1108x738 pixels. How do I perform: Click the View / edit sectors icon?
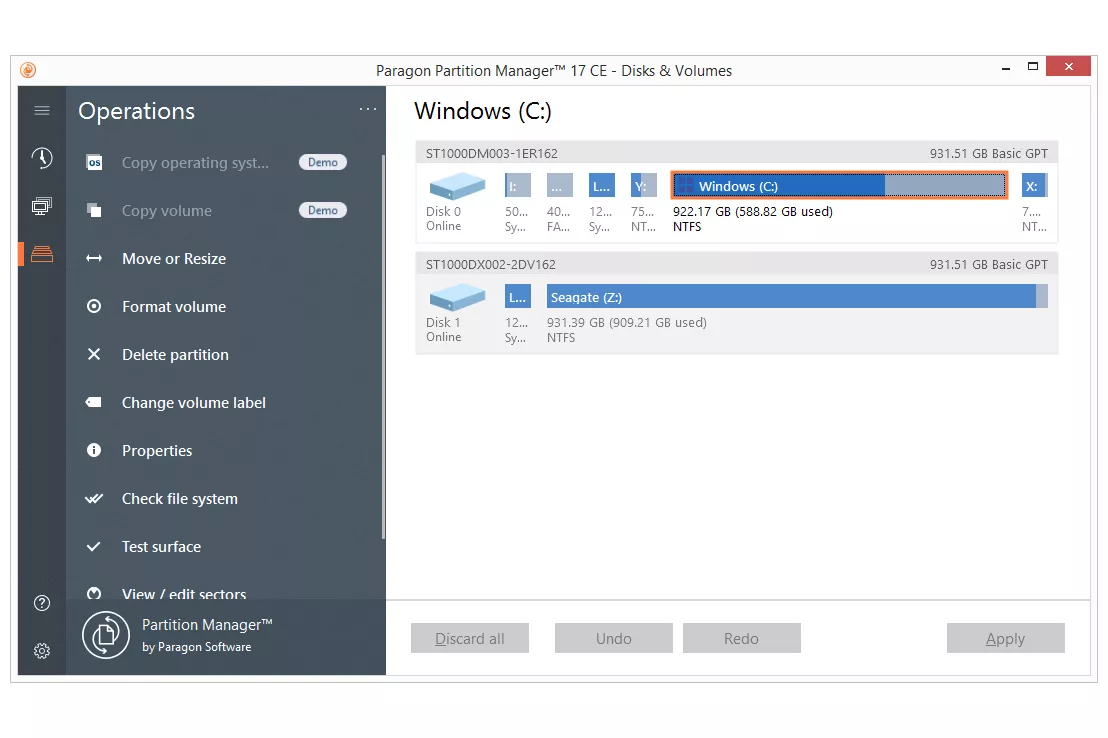(x=94, y=593)
